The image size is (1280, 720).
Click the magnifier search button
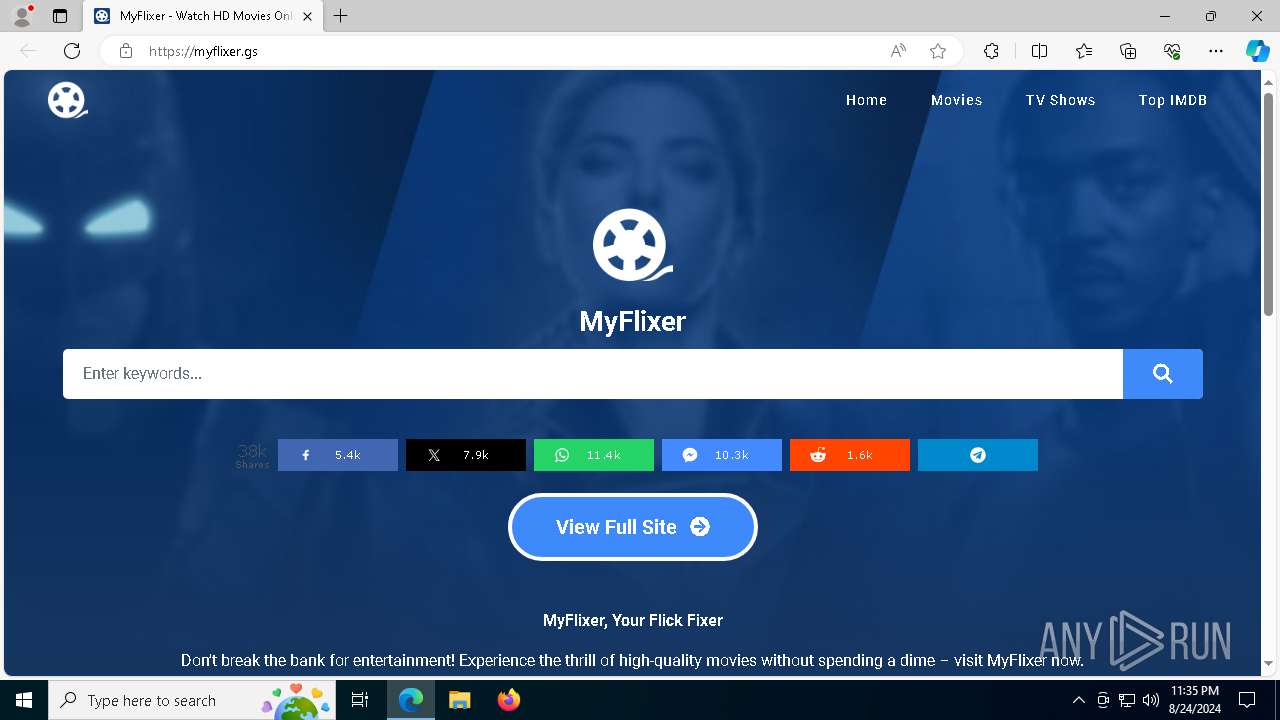[x=1162, y=374]
